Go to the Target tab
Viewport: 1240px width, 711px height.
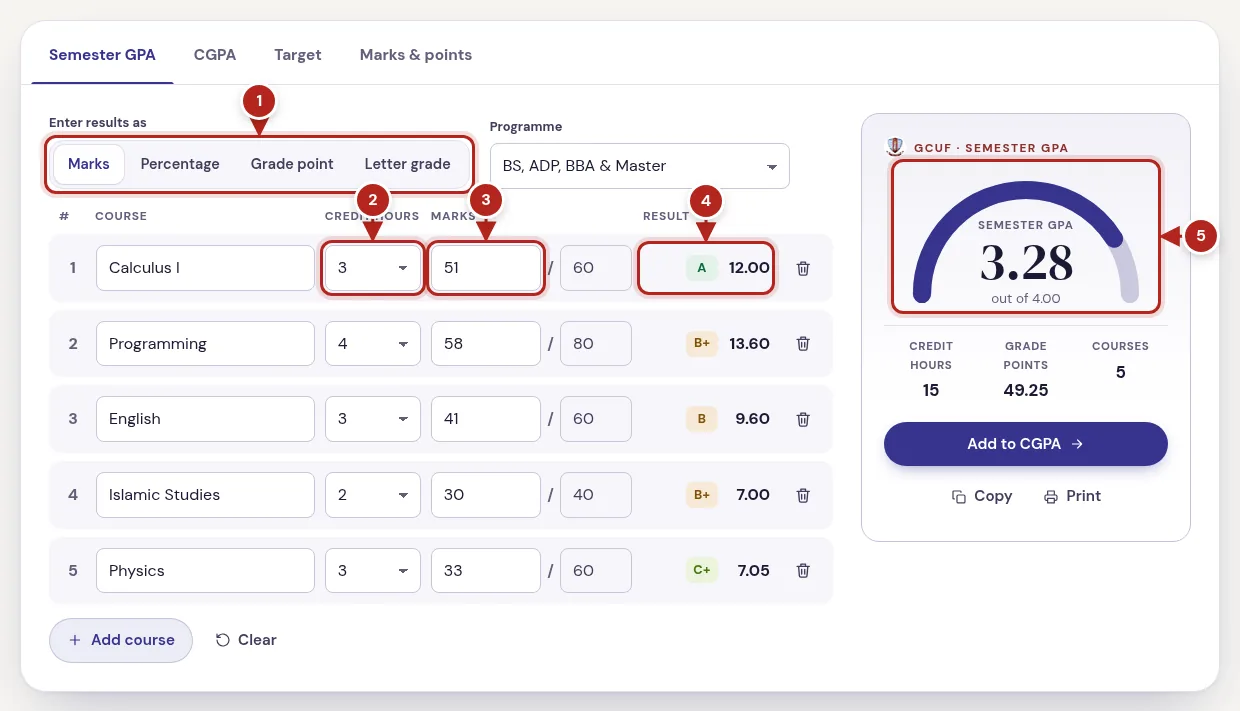298,55
